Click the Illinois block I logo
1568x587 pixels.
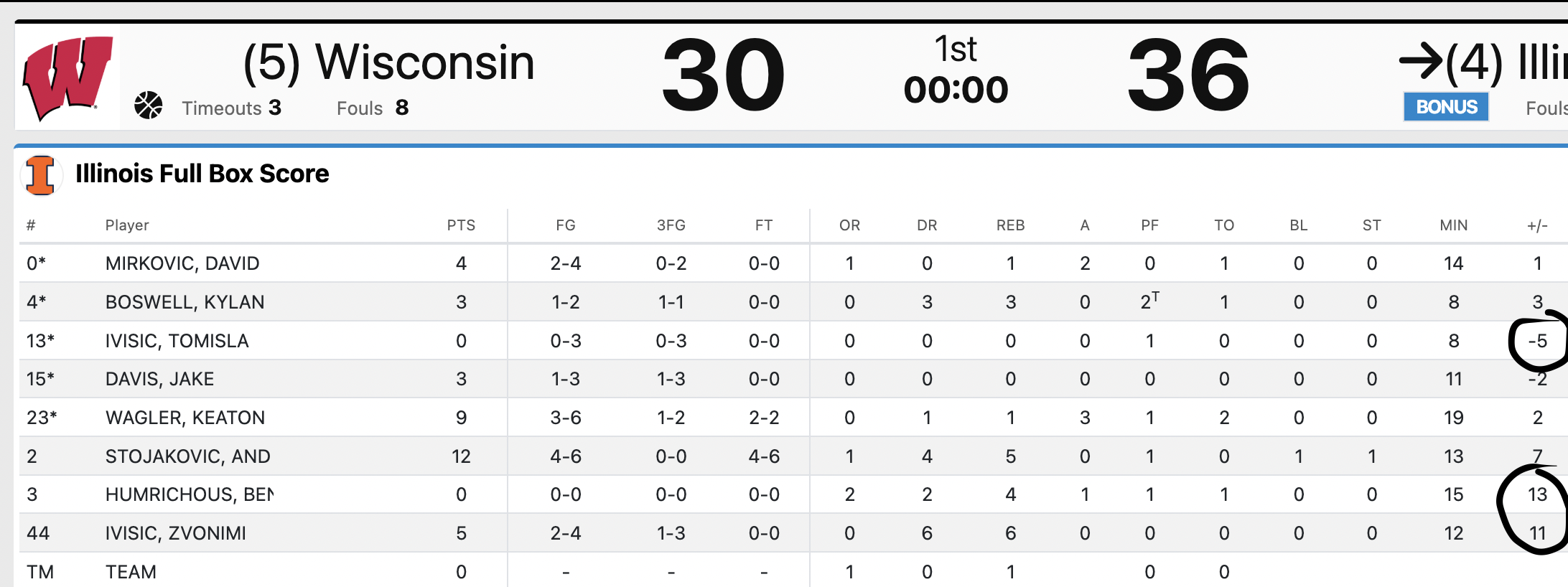pos(40,175)
